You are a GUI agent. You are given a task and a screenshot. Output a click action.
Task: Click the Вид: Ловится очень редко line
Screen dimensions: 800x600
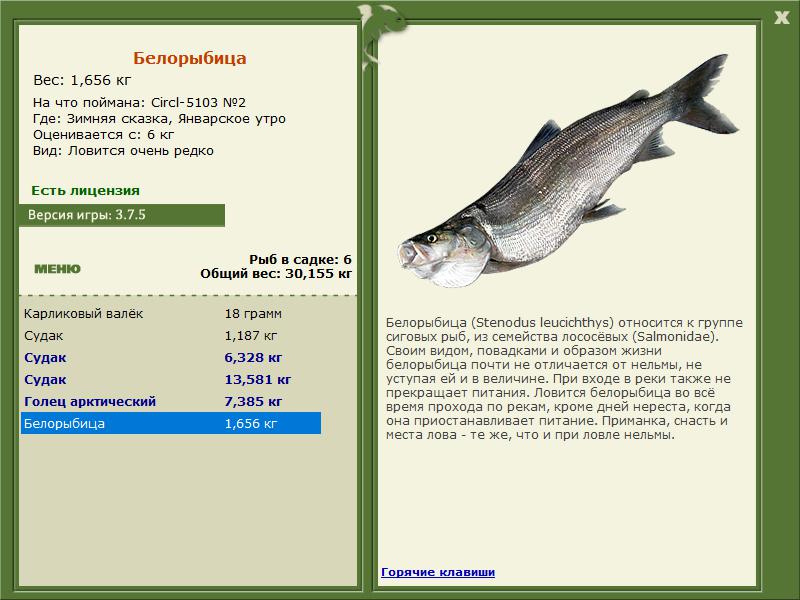tap(123, 151)
